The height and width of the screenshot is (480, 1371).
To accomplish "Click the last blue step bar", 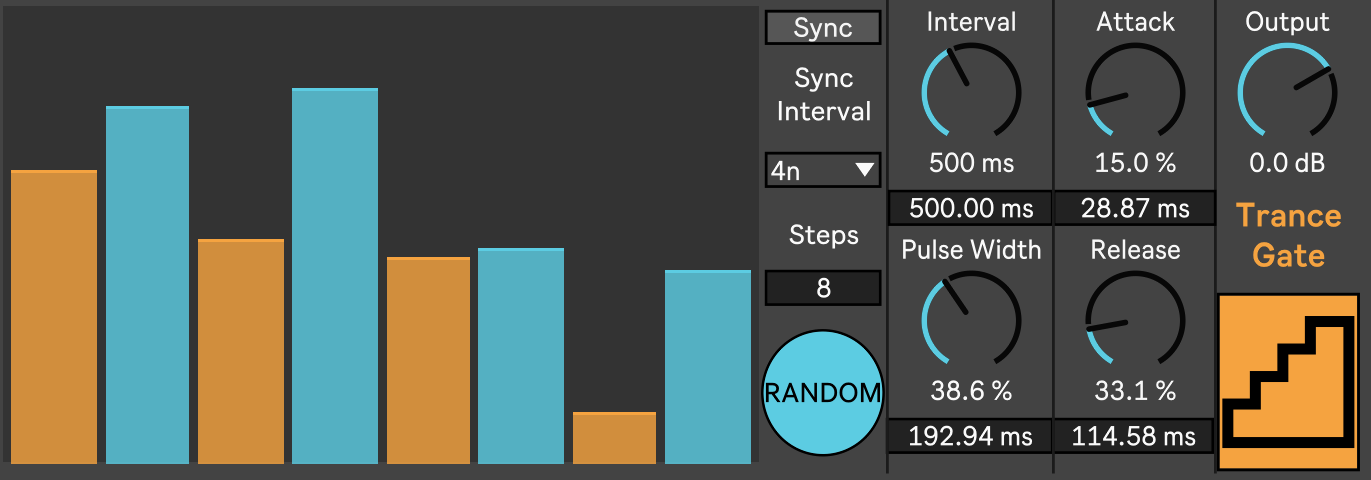I will click(707, 367).
